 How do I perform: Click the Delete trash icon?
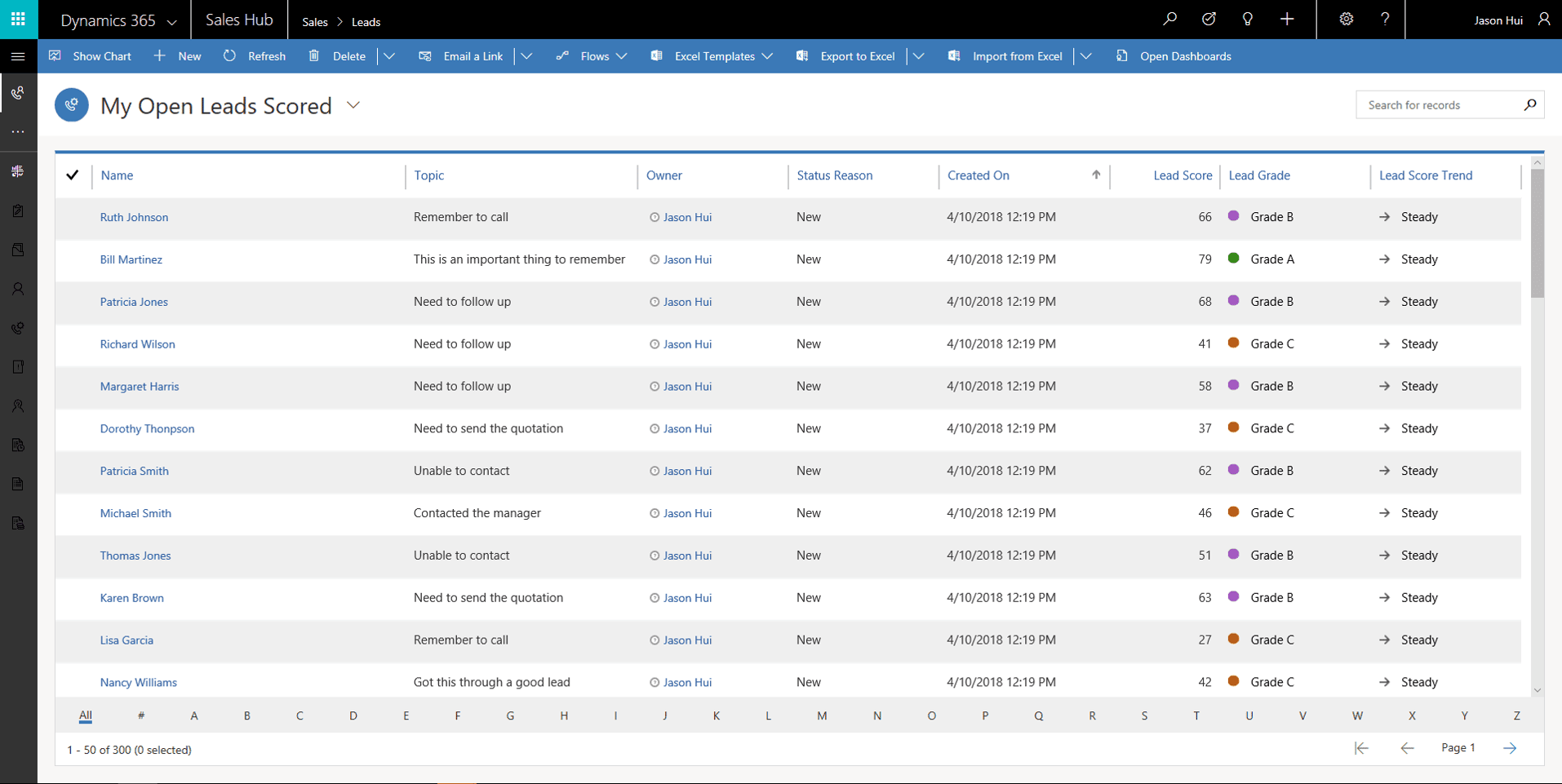pos(314,55)
